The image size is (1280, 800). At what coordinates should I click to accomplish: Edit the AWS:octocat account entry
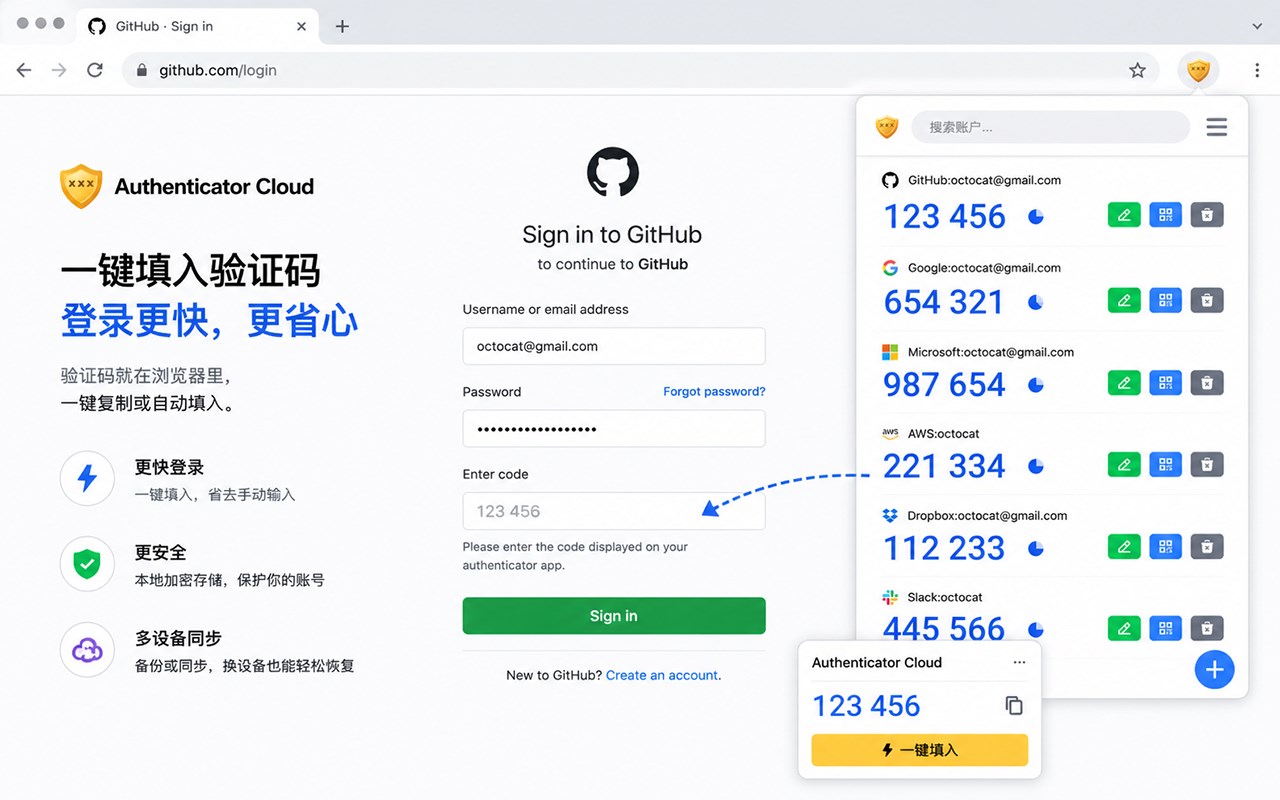click(x=1124, y=464)
